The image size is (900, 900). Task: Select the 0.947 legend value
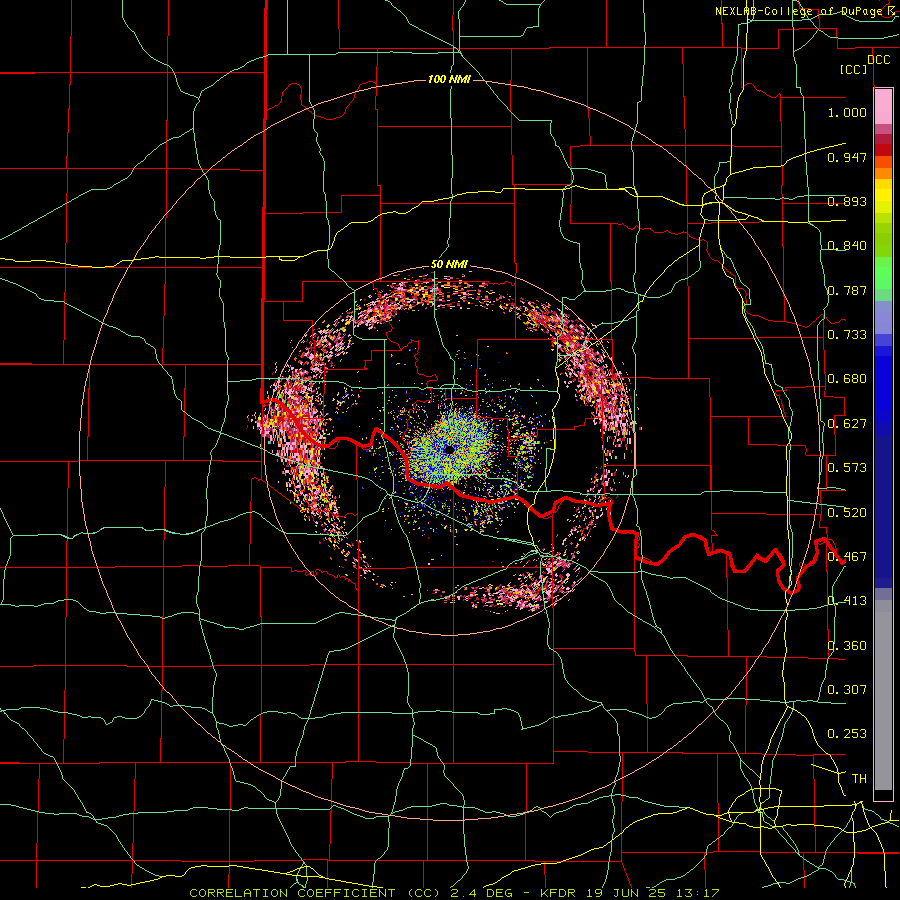click(847, 157)
